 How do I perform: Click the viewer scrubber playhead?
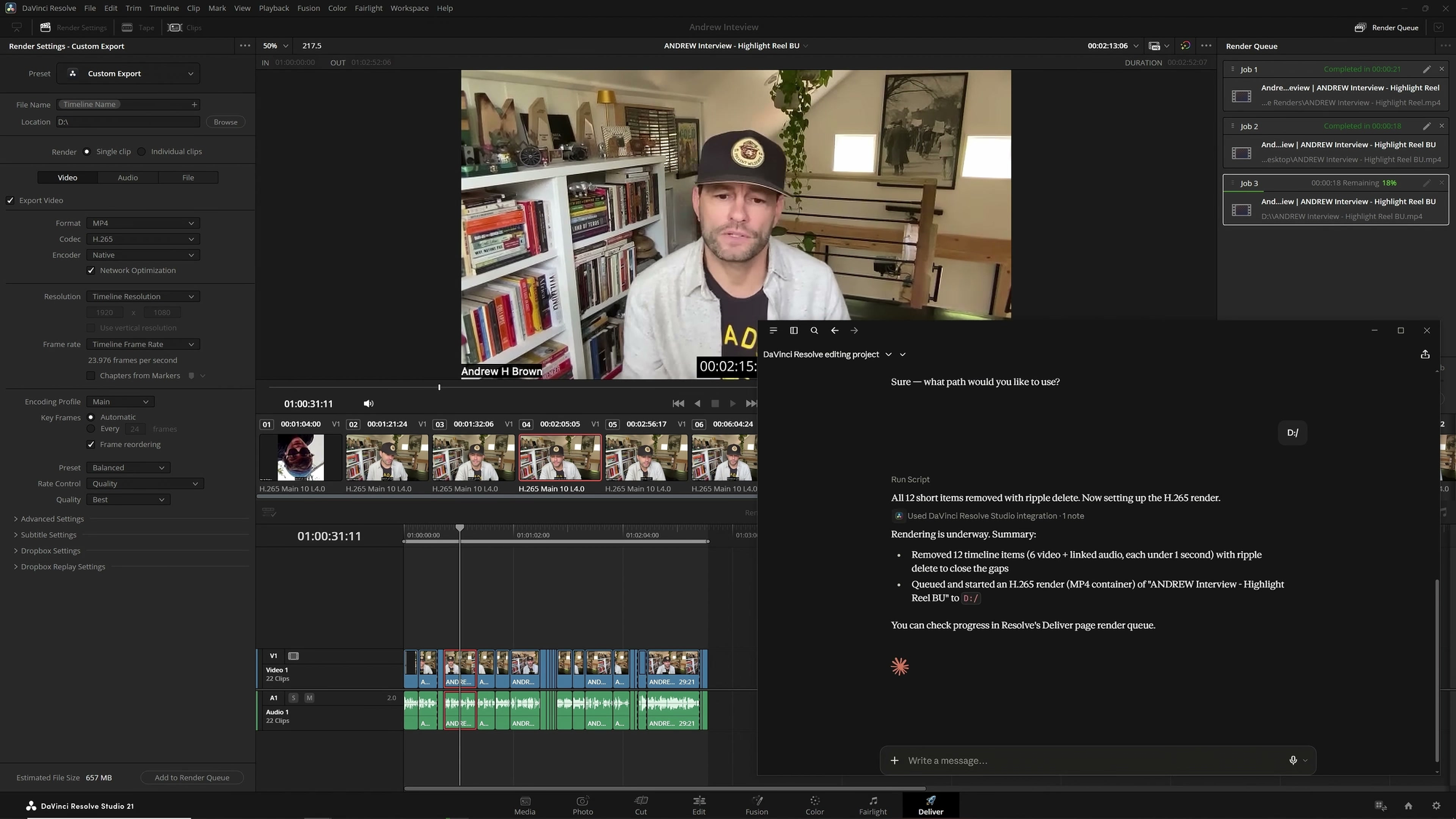(439, 387)
